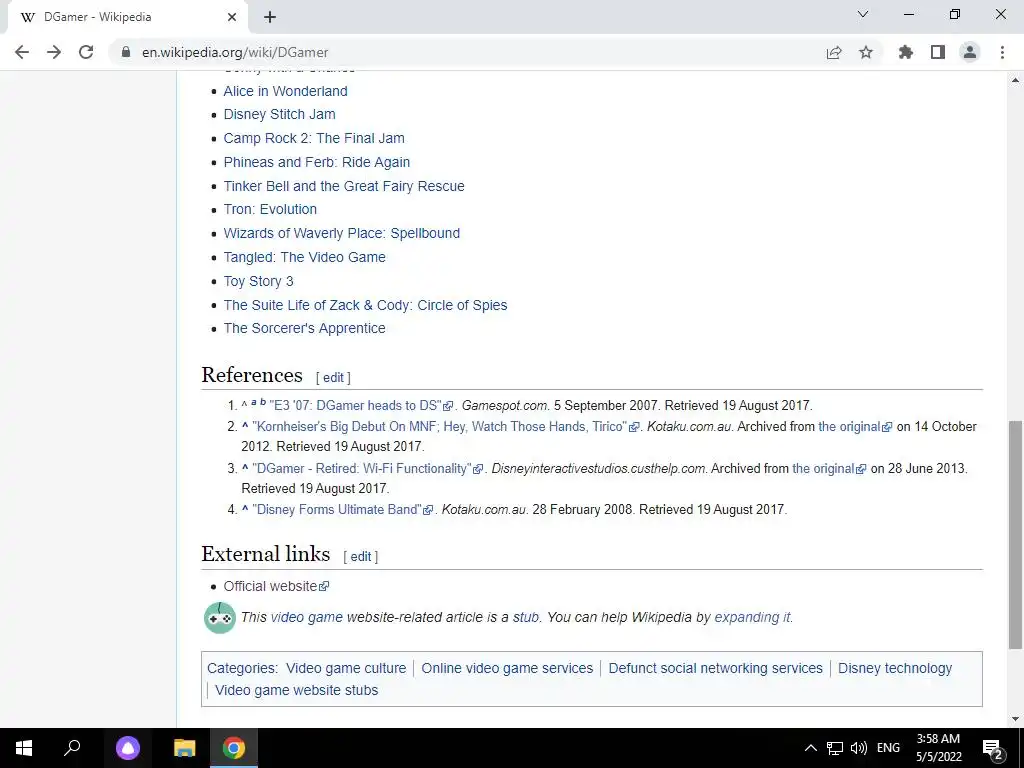This screenshot has height=768, width=1024.
Task: Open Suite Life of Zack & Cody link
Action: click(365, 305)
